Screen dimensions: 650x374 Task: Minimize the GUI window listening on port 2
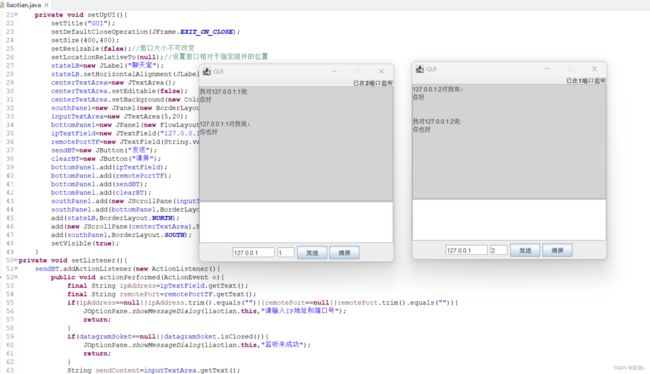[x=334, y=71]
